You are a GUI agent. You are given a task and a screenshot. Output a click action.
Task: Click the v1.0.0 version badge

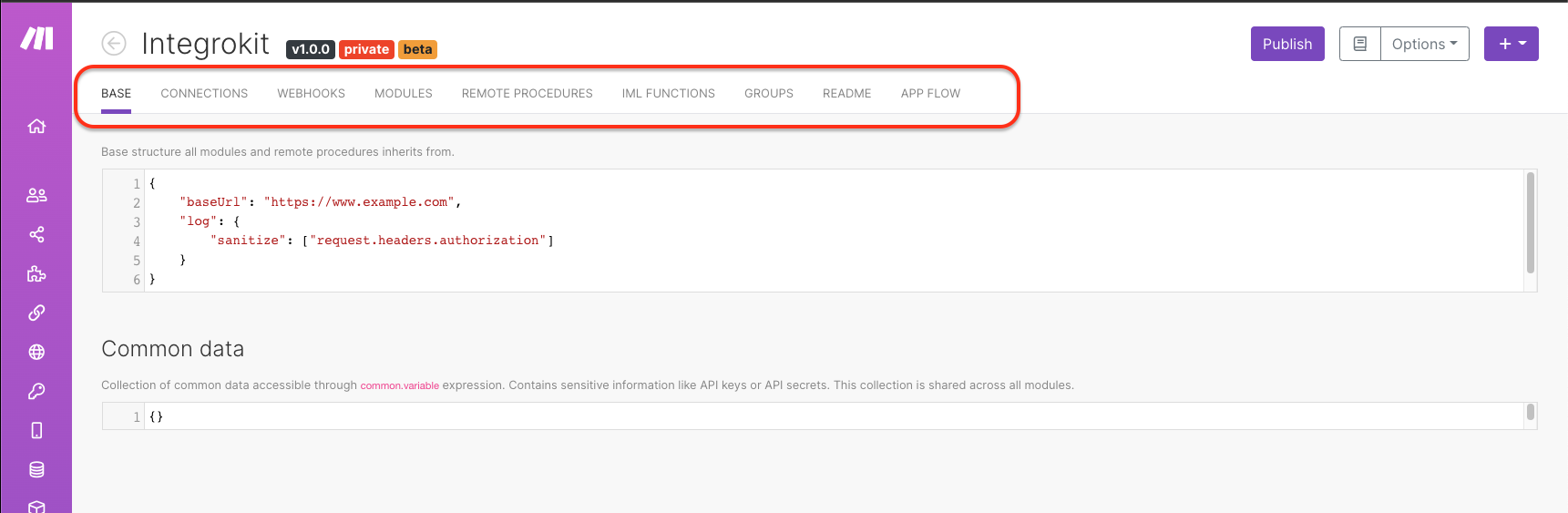point(311,49)
